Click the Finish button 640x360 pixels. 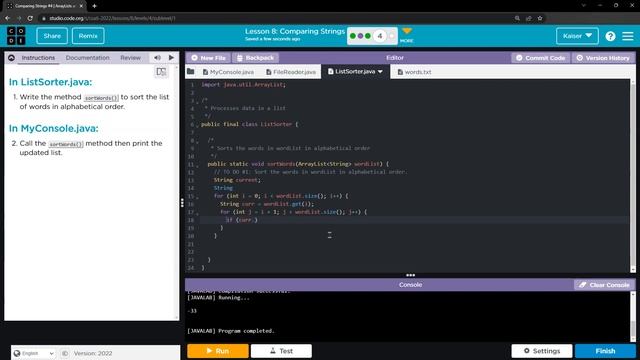pos(605,351)
